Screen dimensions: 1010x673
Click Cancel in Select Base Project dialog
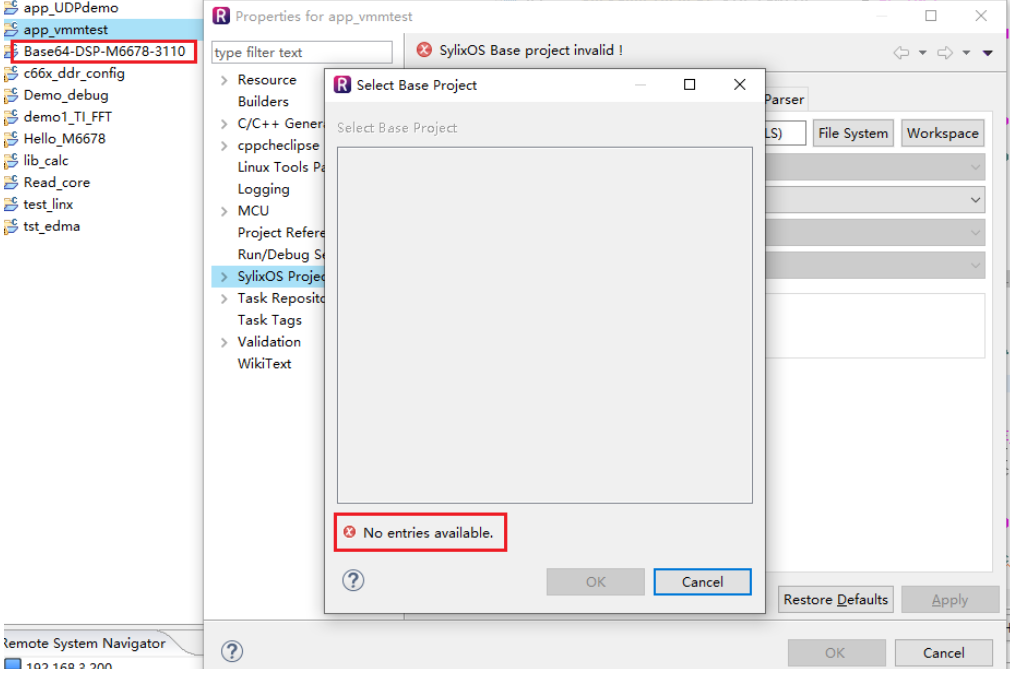pyautogui.click(x=702, y=582)
